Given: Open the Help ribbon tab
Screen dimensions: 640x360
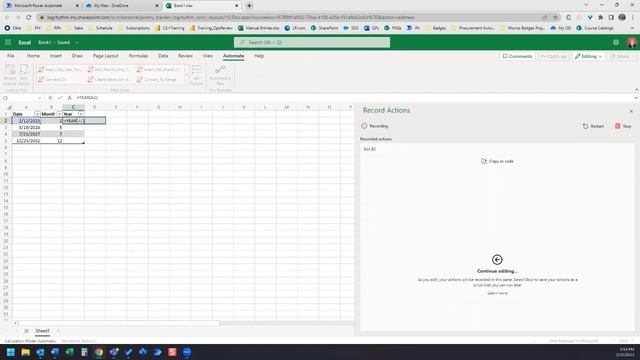Looking at the screenshot, I should click(x=259, y=56).
